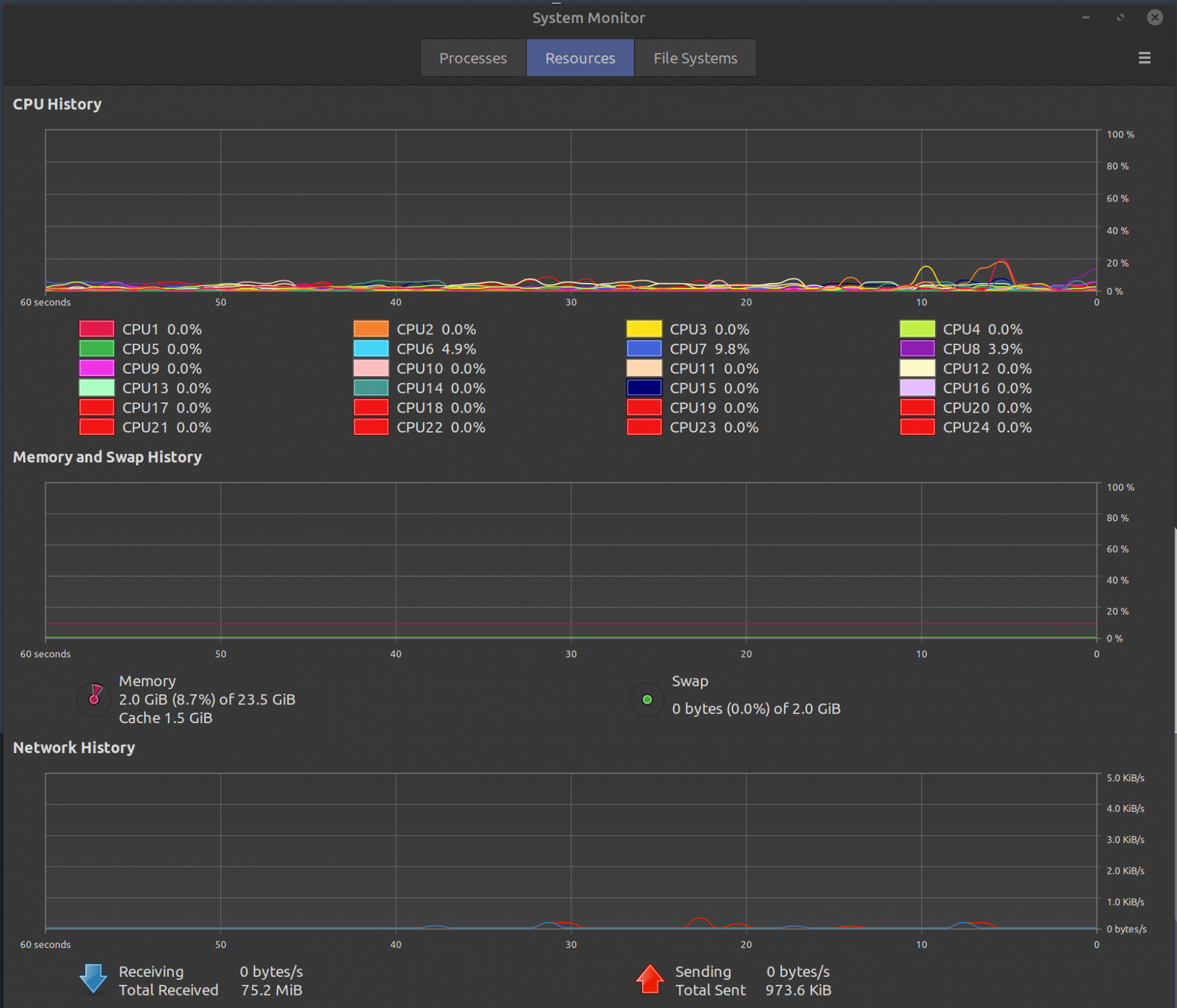Switch to the Processes tab

[x=473, y=58]
